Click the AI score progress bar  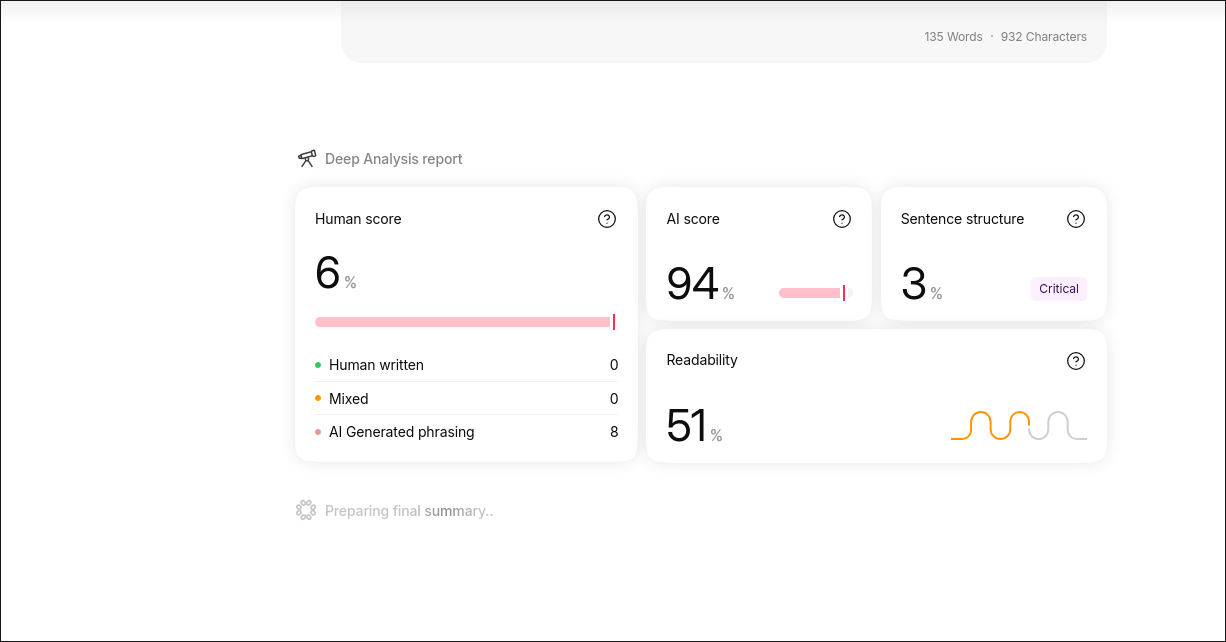813,293
